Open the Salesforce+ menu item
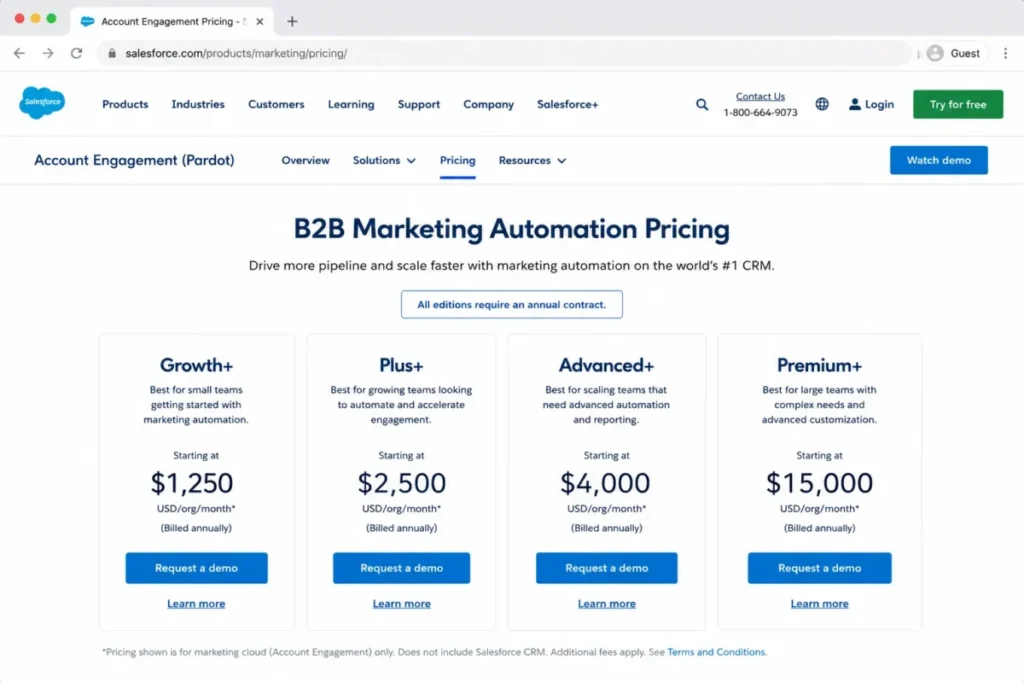This screenshot has height=683, width=1024. click(x=568, y=104)
